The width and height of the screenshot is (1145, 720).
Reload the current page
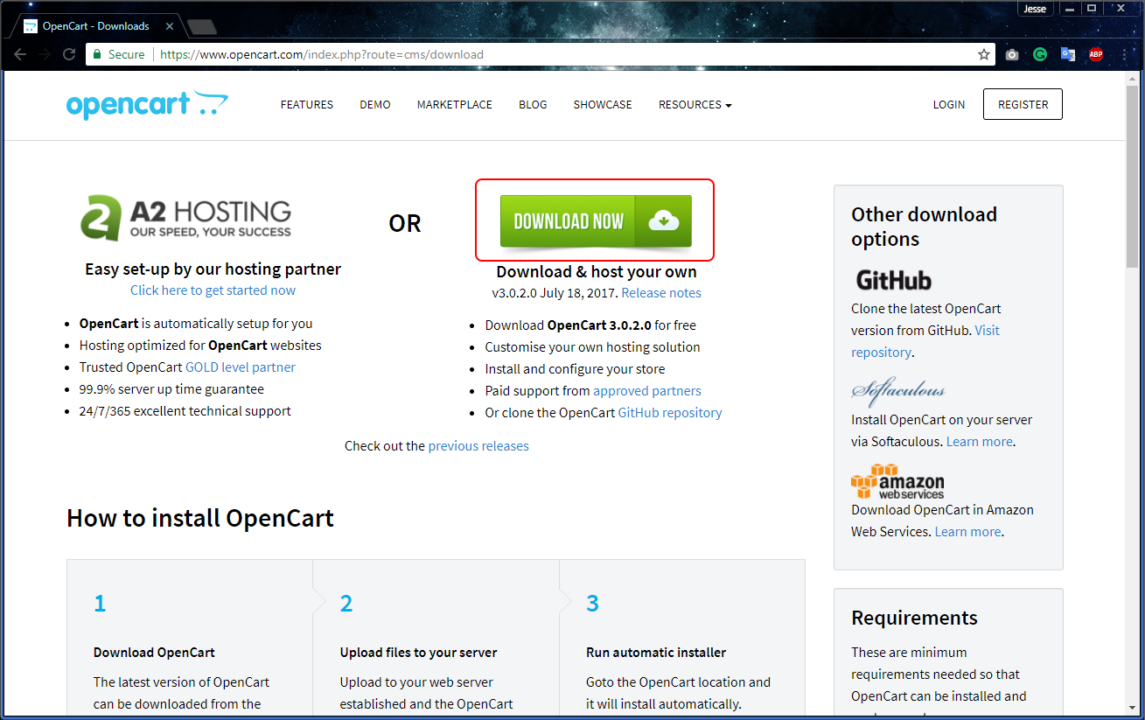tap(69, 54)
